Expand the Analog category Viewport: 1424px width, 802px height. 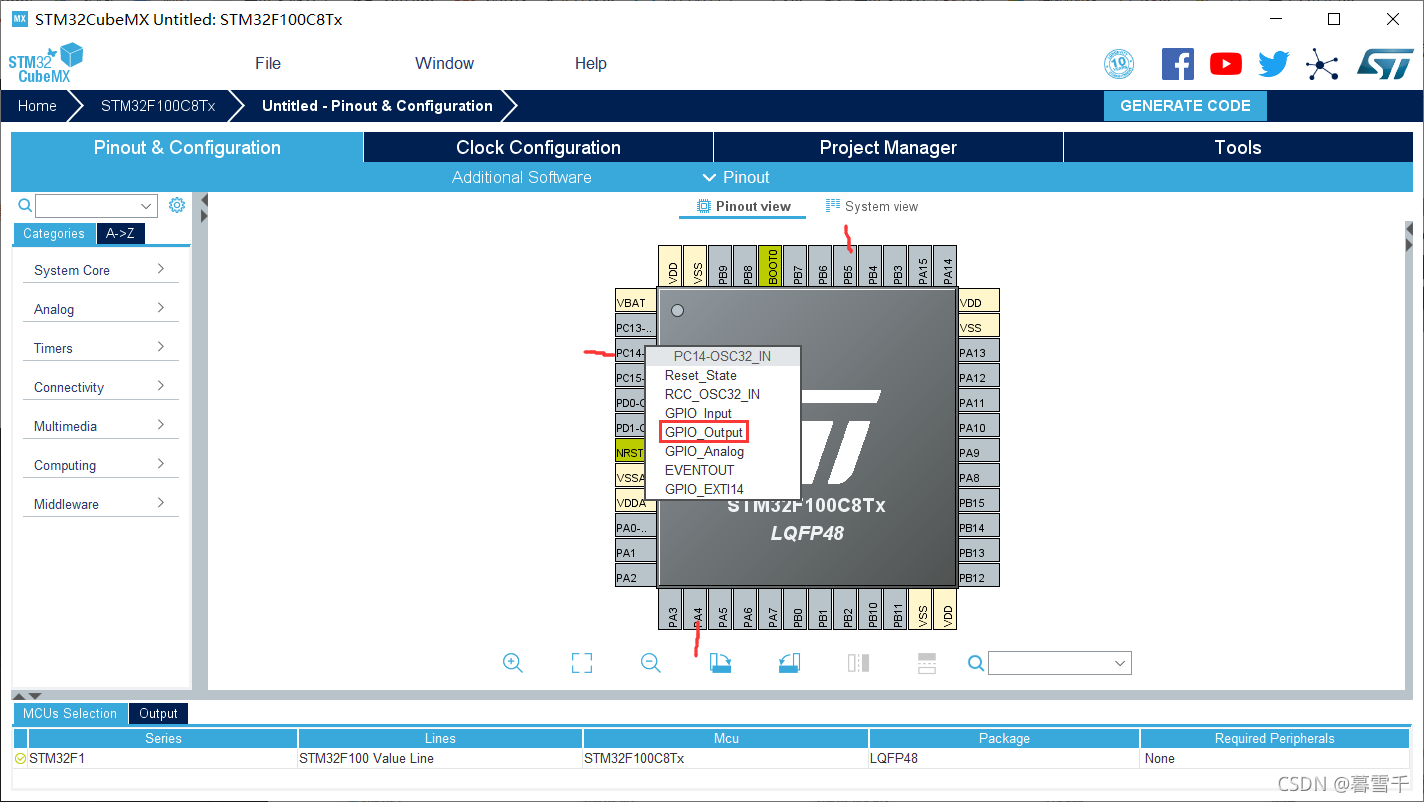(x=100, y=309)
